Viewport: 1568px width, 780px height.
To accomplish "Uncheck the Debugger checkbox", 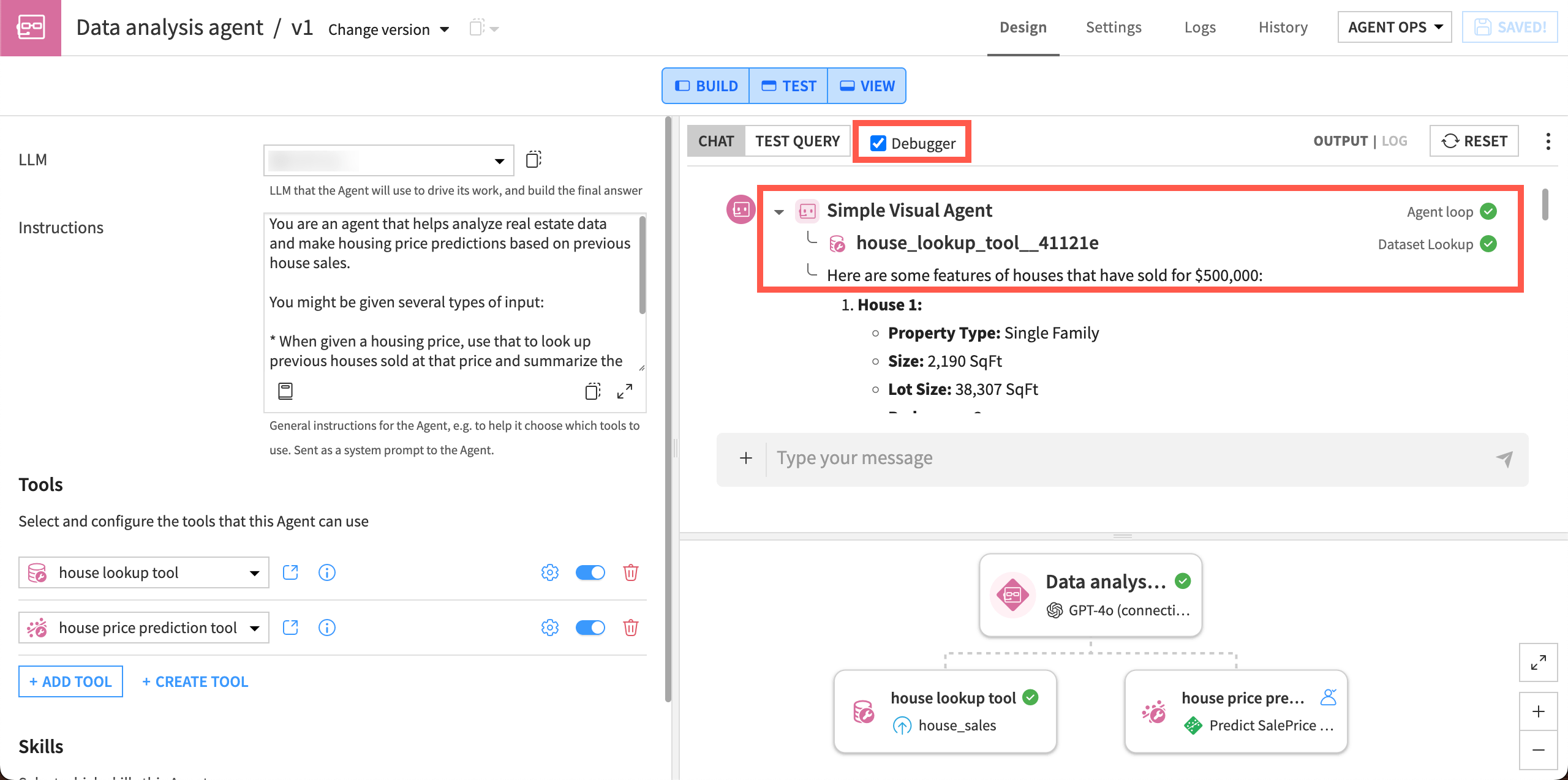I will (878, 143).
